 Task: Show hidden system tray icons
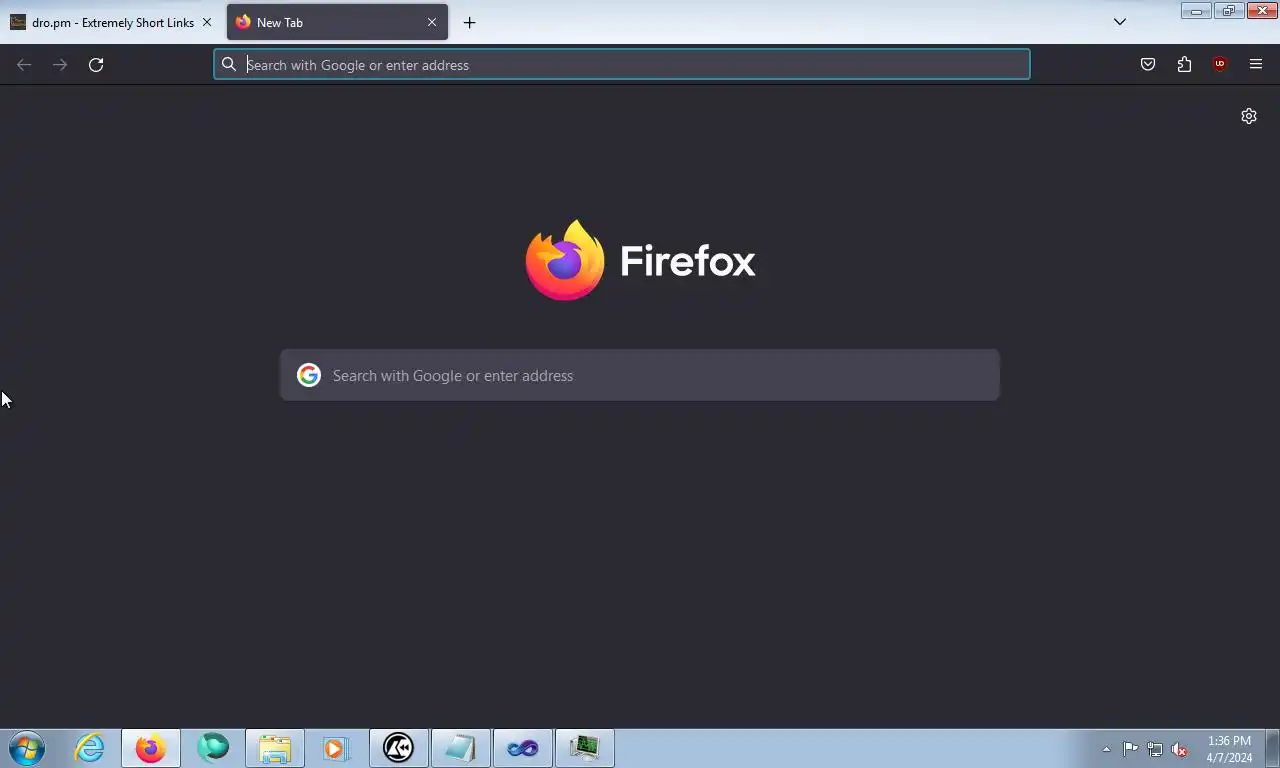1106,749
